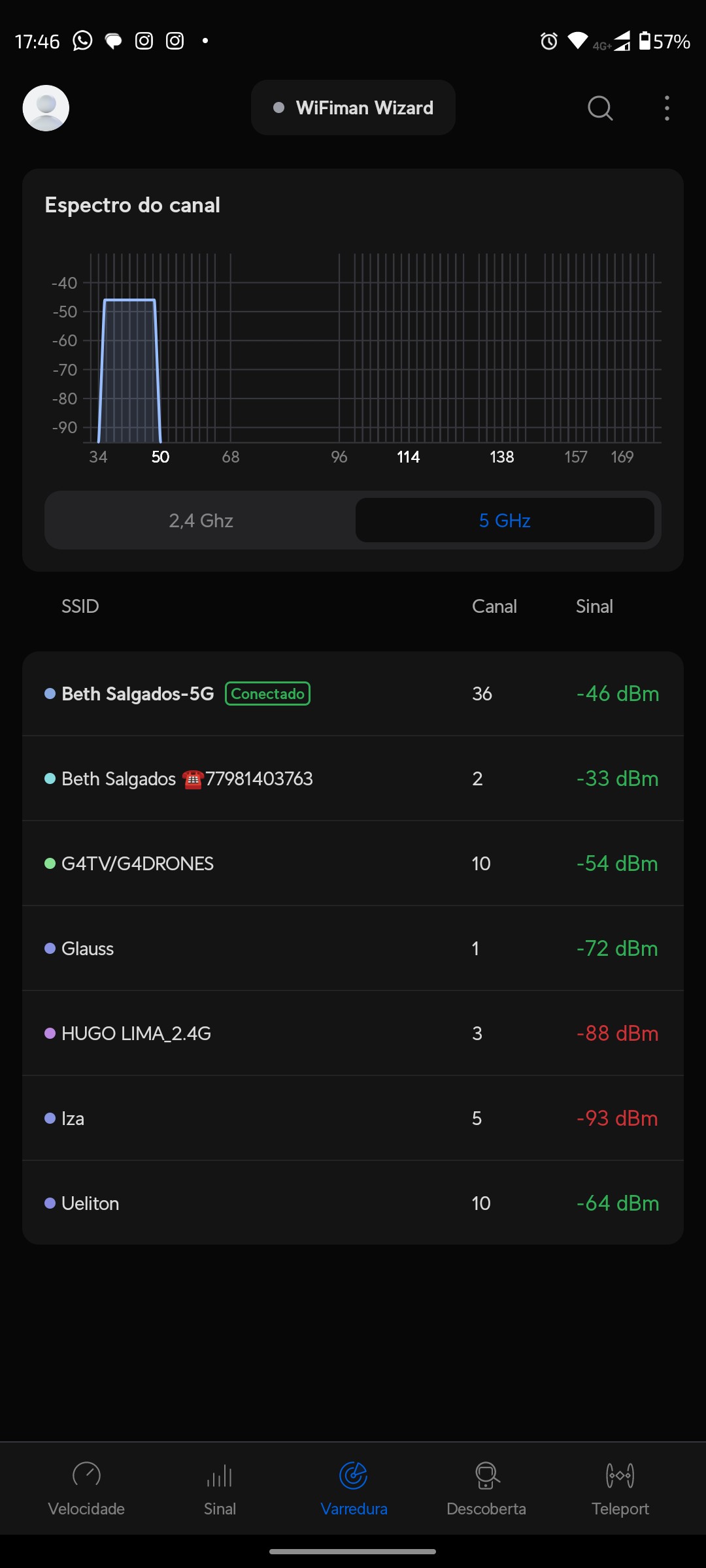Switch spectrum to 2,4 Ghz band
The height and width of the screenshot is (1568, 706).
[x=201, y=520]
